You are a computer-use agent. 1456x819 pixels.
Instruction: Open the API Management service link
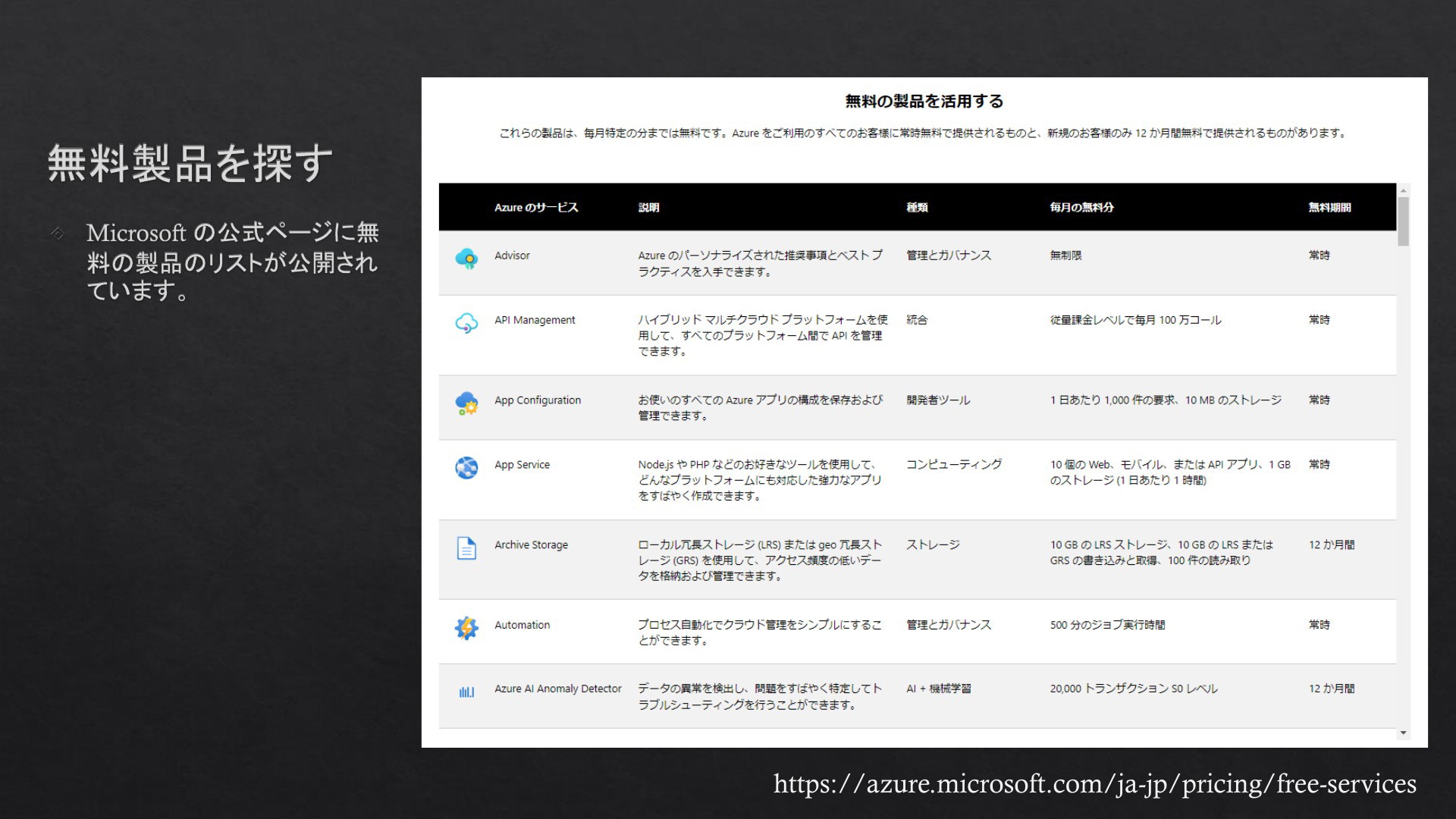pos(535,320)
